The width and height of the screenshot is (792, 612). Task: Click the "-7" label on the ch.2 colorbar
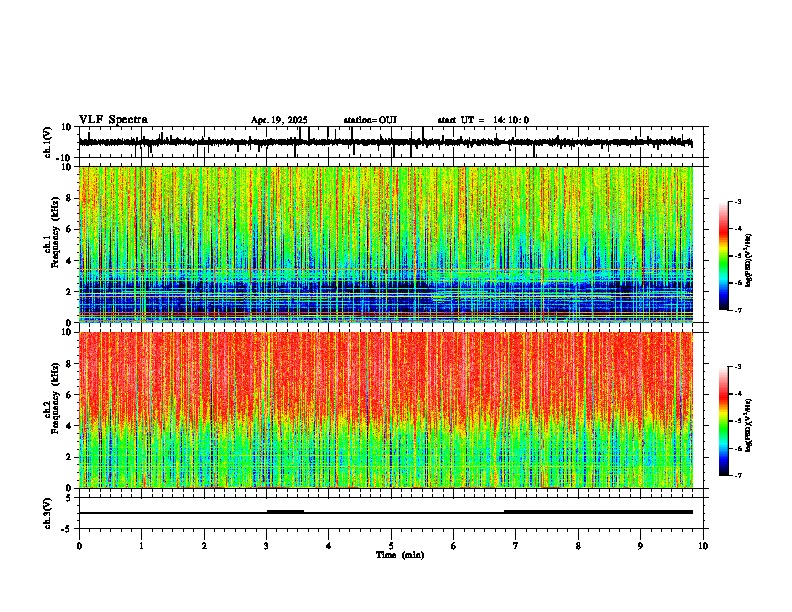pos(738,475)
